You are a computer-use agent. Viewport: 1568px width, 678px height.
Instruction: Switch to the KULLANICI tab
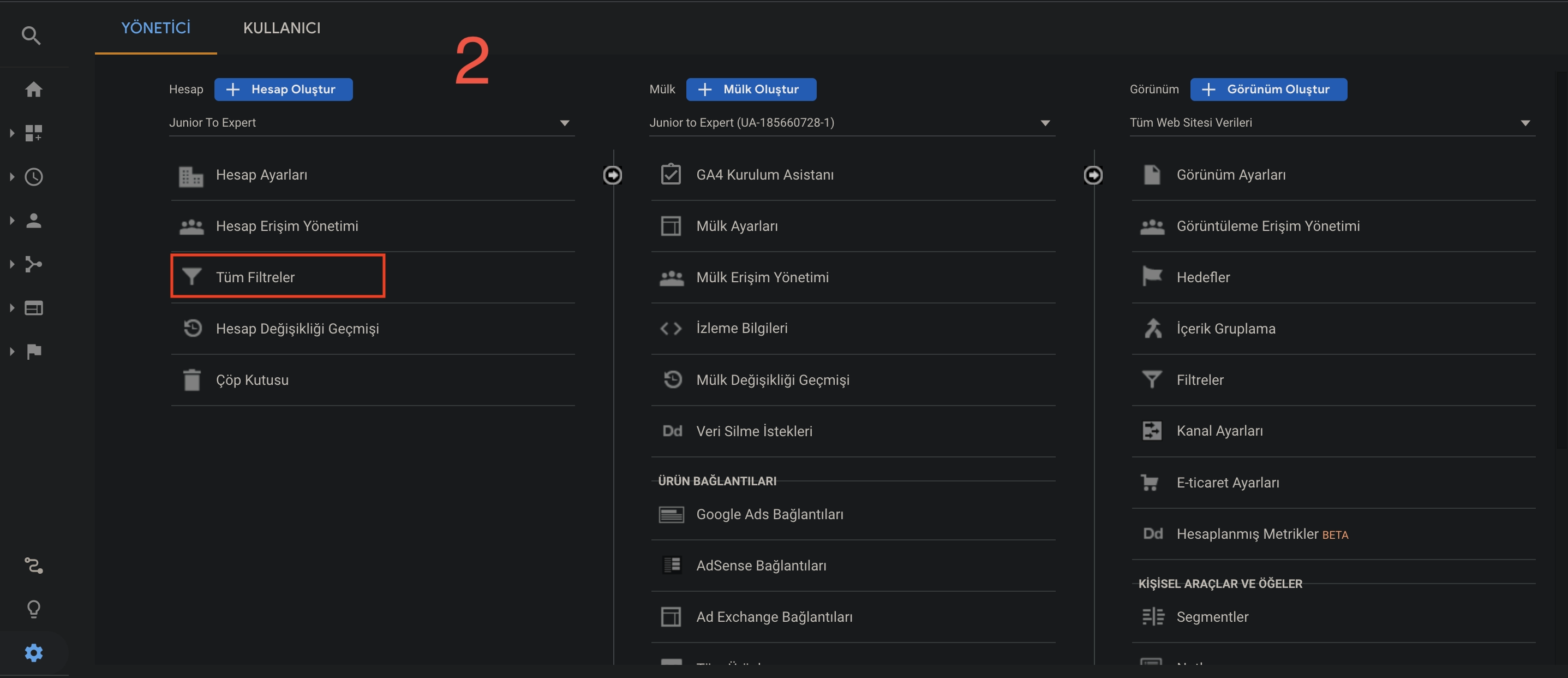[282, 27]
